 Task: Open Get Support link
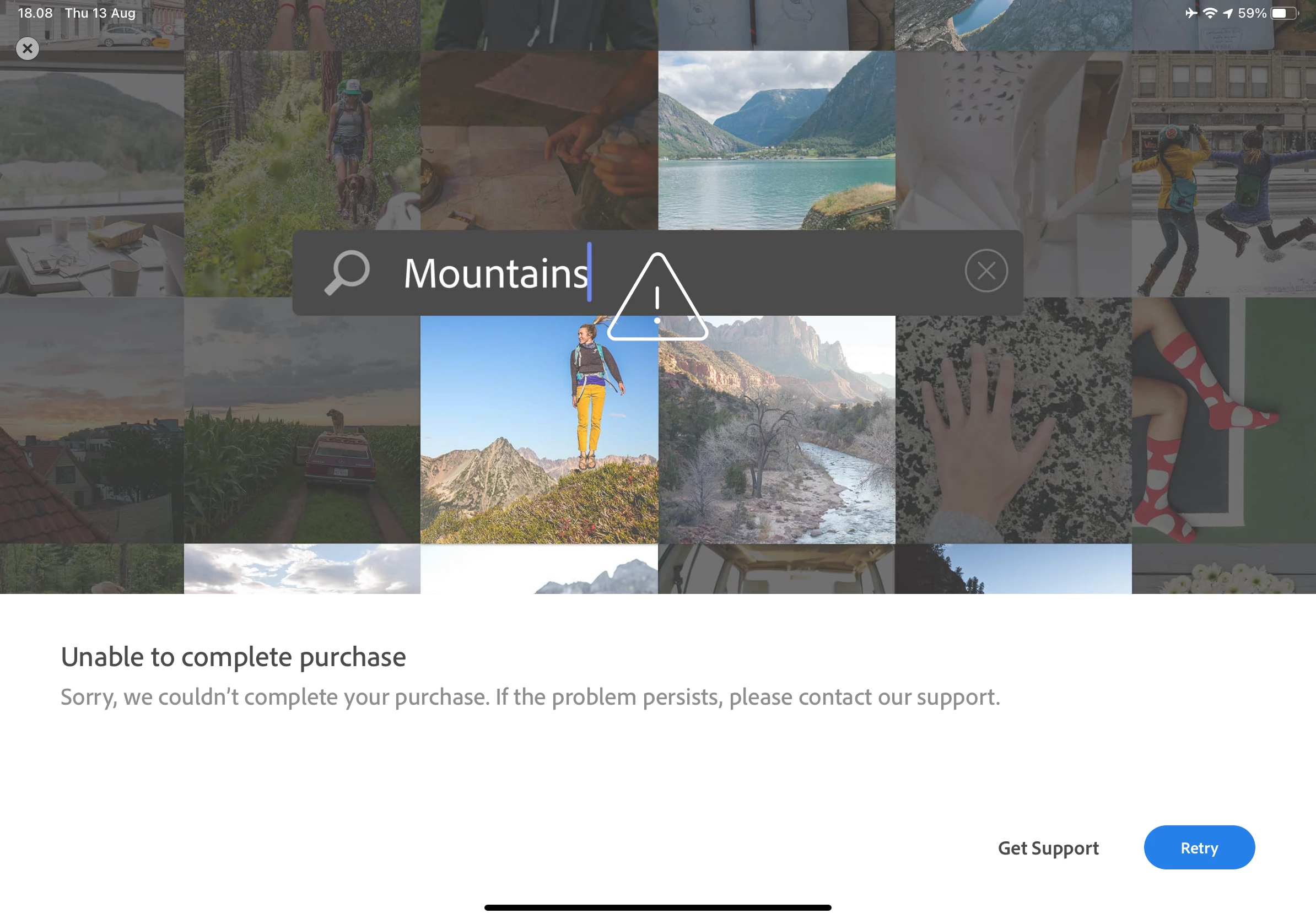coord(1048,848)
